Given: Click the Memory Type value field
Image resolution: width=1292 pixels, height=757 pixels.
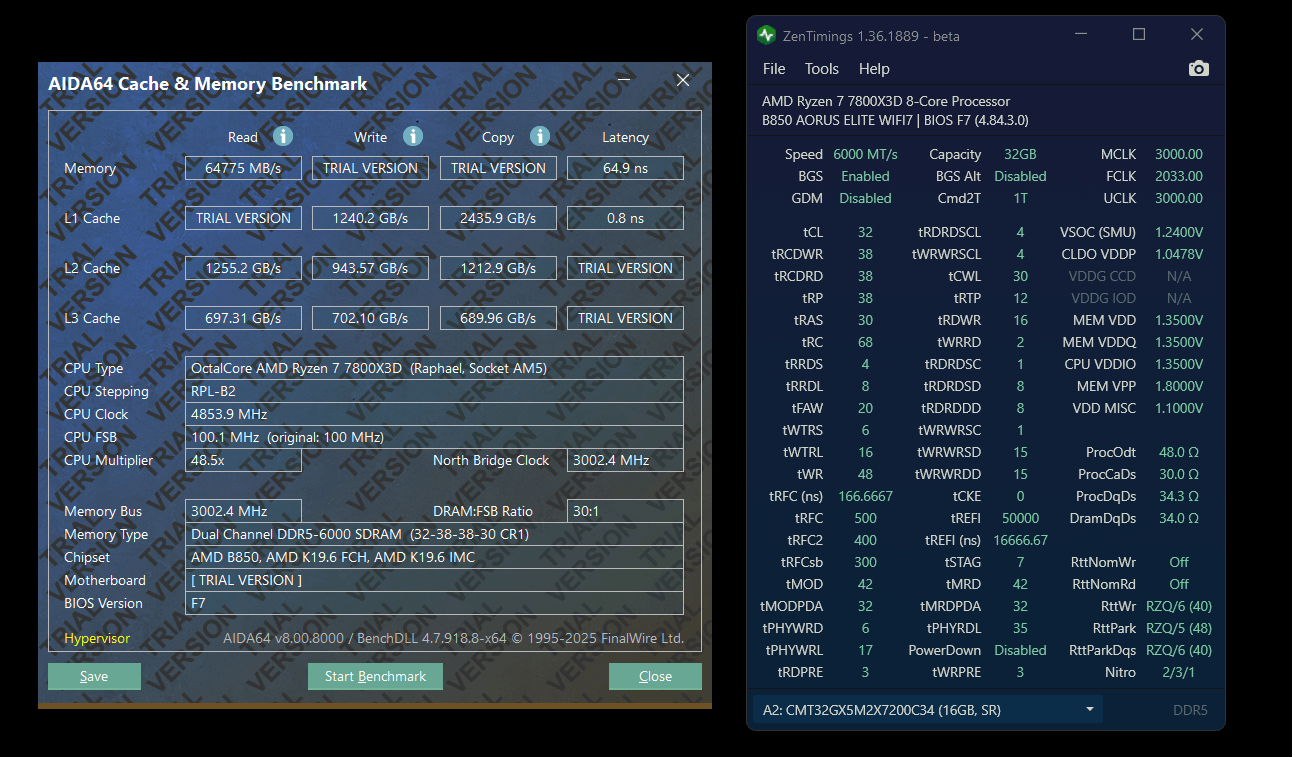Looking at the screenshot, I should [x=434, y=534].
